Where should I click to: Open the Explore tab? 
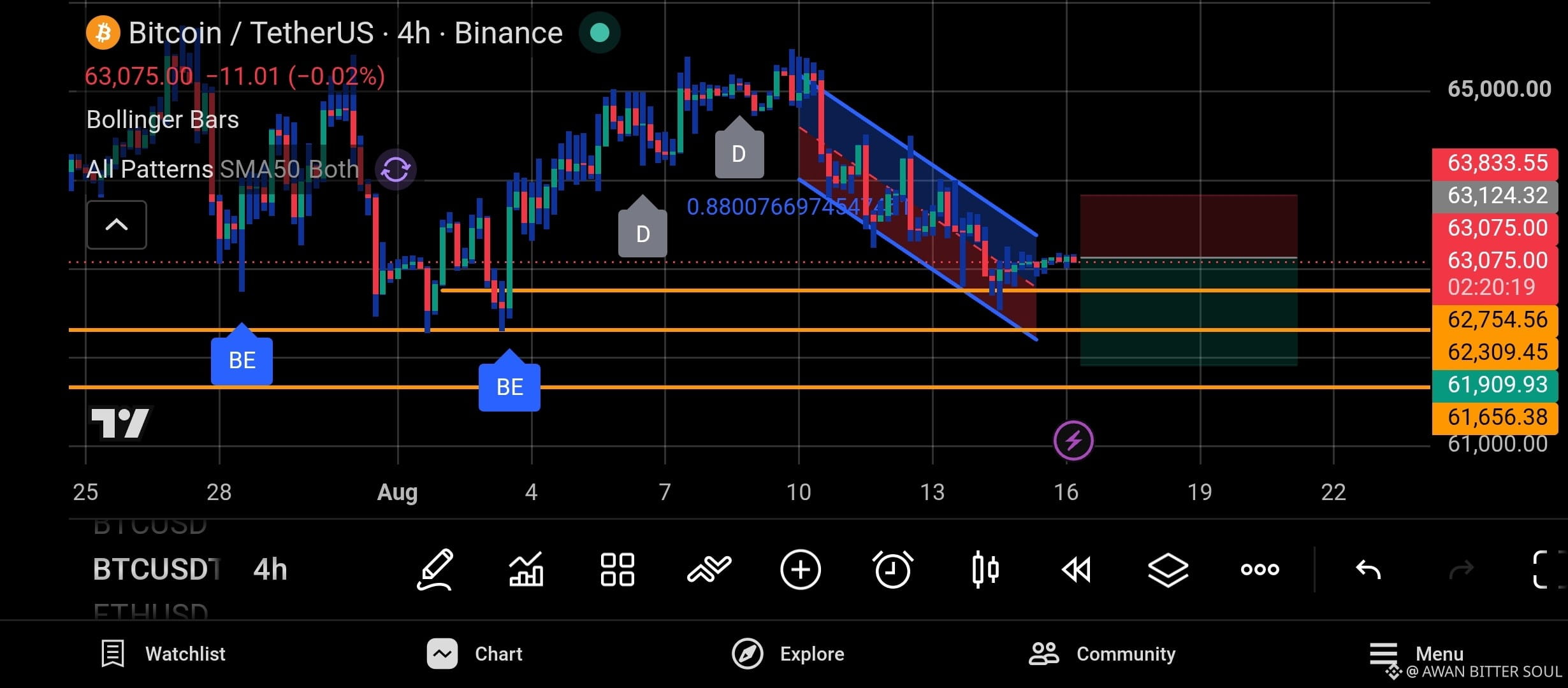tap(788, 654)
